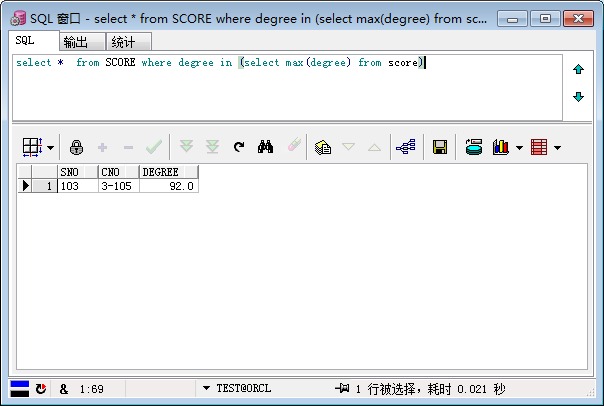Image resolution: width=604 pixels, height=406 pixels.
Task: Click the status bar refresh icon
Action: pos(41,389)
